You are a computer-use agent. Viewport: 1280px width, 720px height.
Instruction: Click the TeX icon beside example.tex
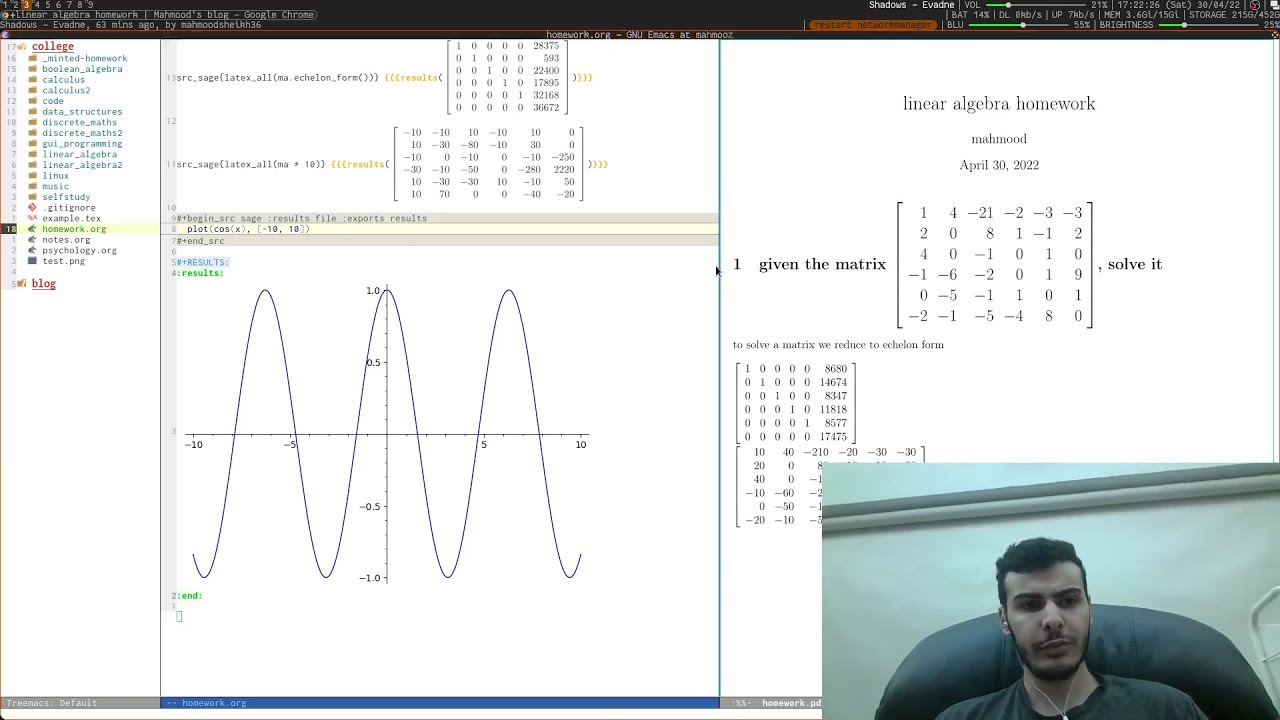tap(33, 218)
